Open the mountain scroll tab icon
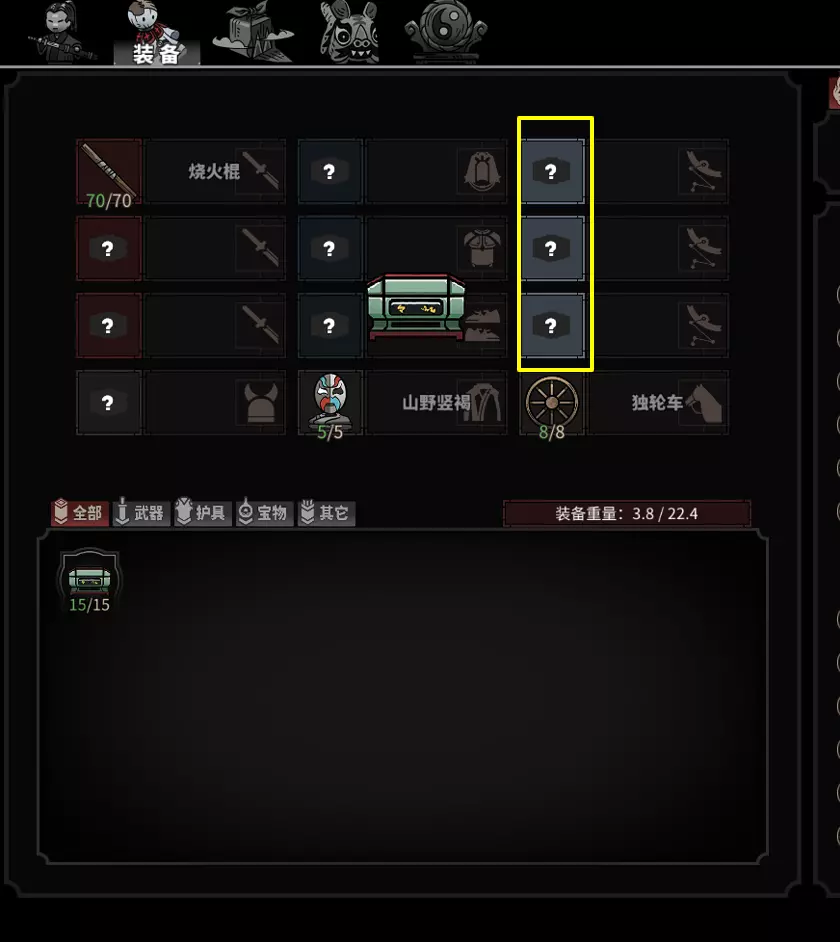 coord(253,31)
